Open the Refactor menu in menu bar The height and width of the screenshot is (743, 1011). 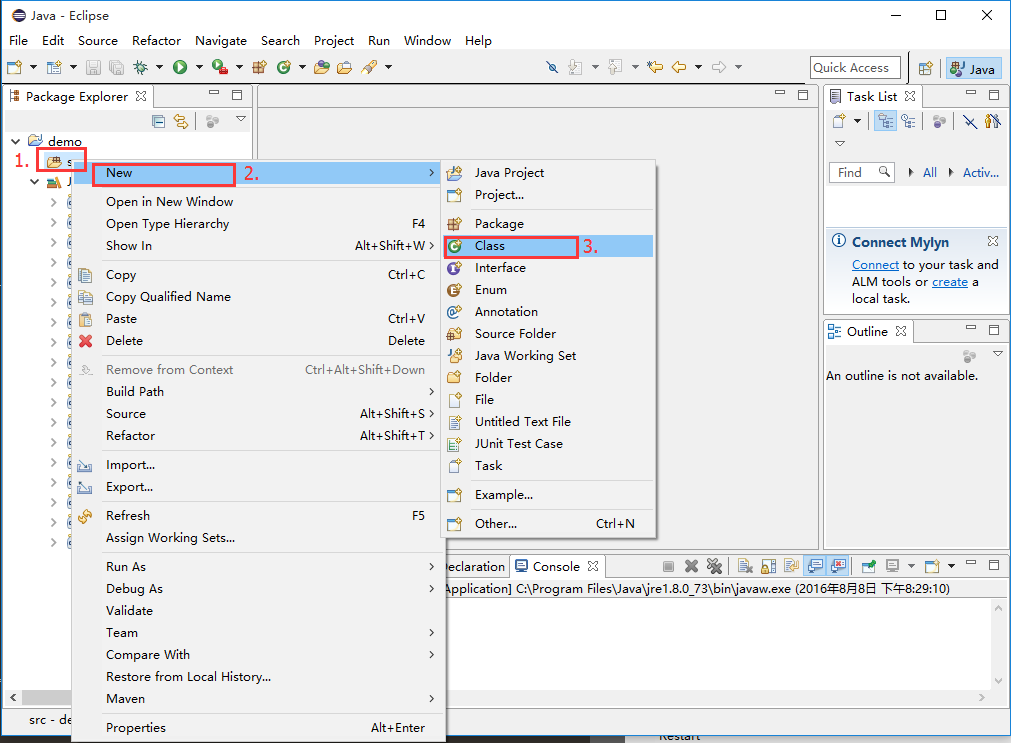click(156, 41)
